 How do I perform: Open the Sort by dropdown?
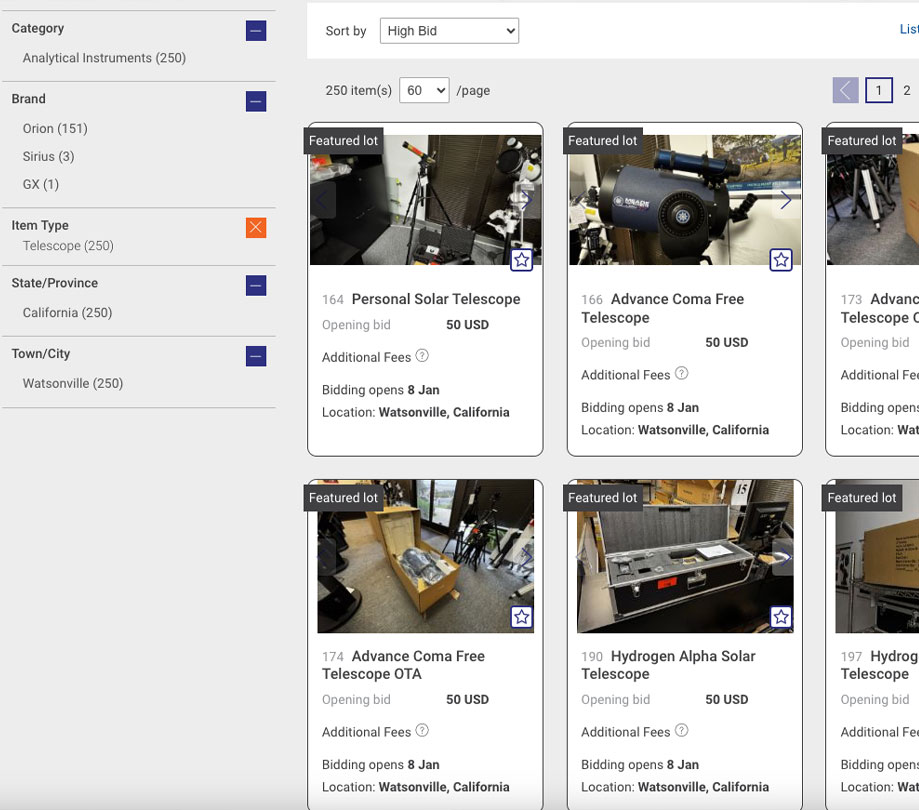point(449,30)
